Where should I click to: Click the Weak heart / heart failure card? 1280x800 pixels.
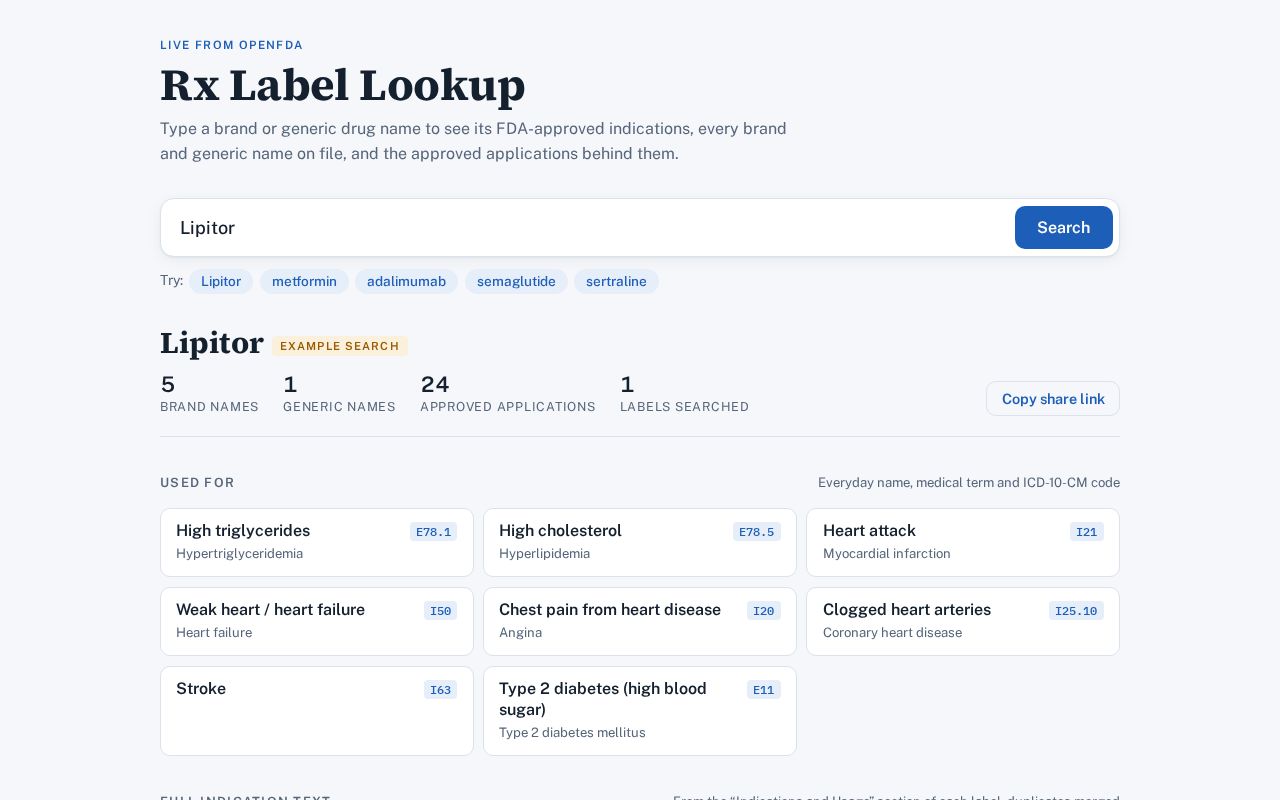317,621
